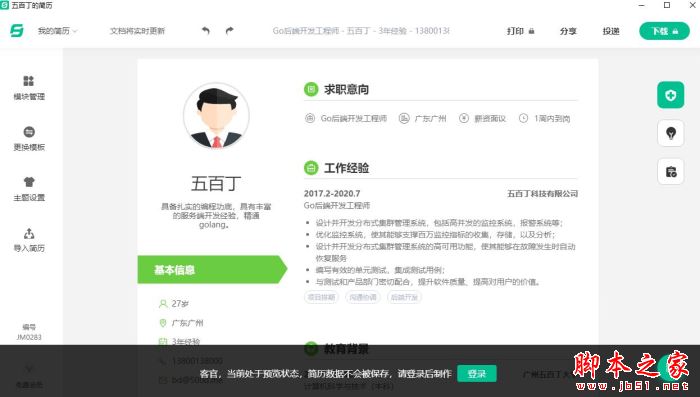Select the 求职意向 section heading
The width and height of the screenshot is (700, 397).
pos(346,89)
